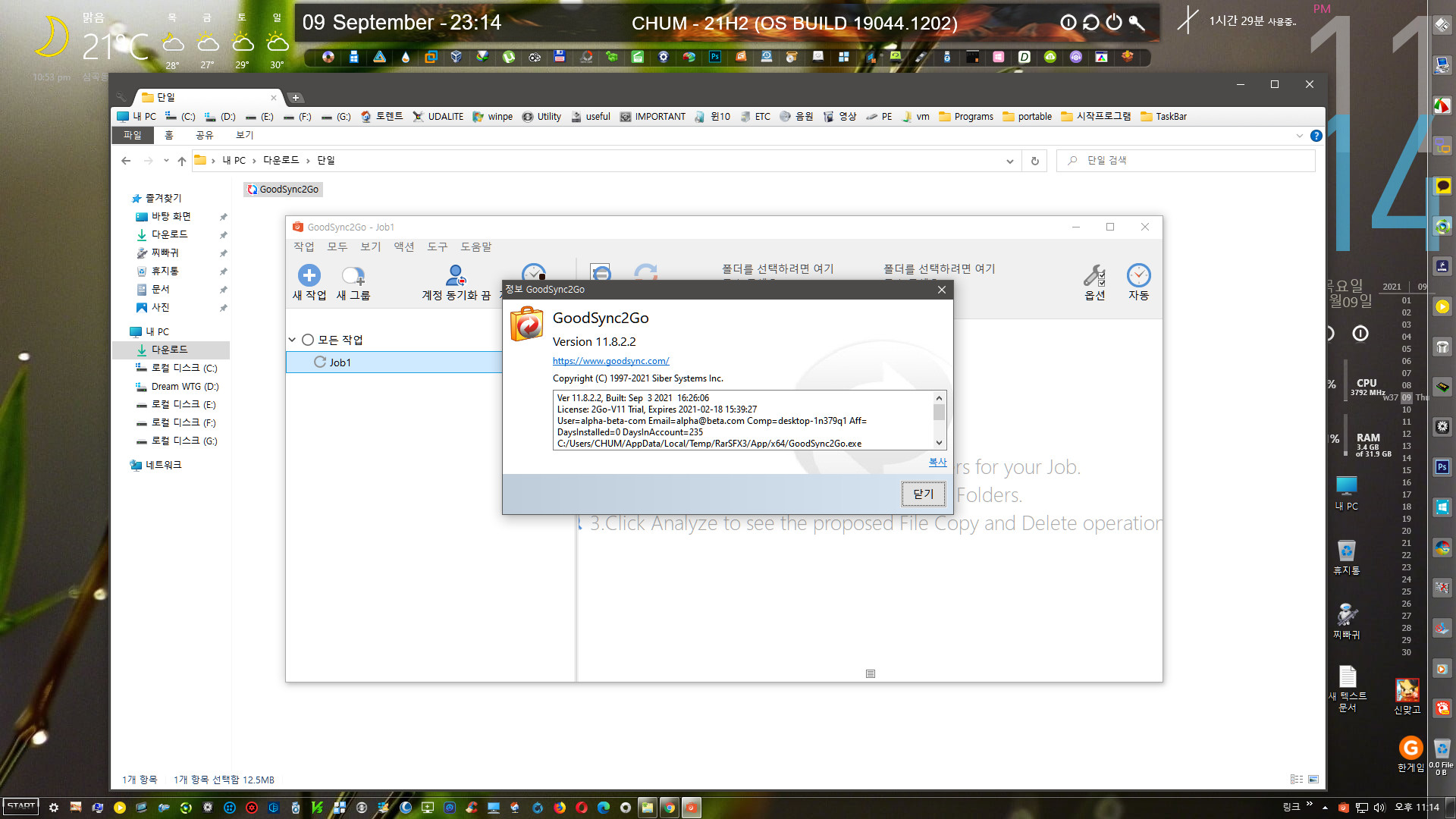This screenshot has height=819, width=1456.
Task: Open the Options (옵션) wrench icon
Action: coord(1094,275)
